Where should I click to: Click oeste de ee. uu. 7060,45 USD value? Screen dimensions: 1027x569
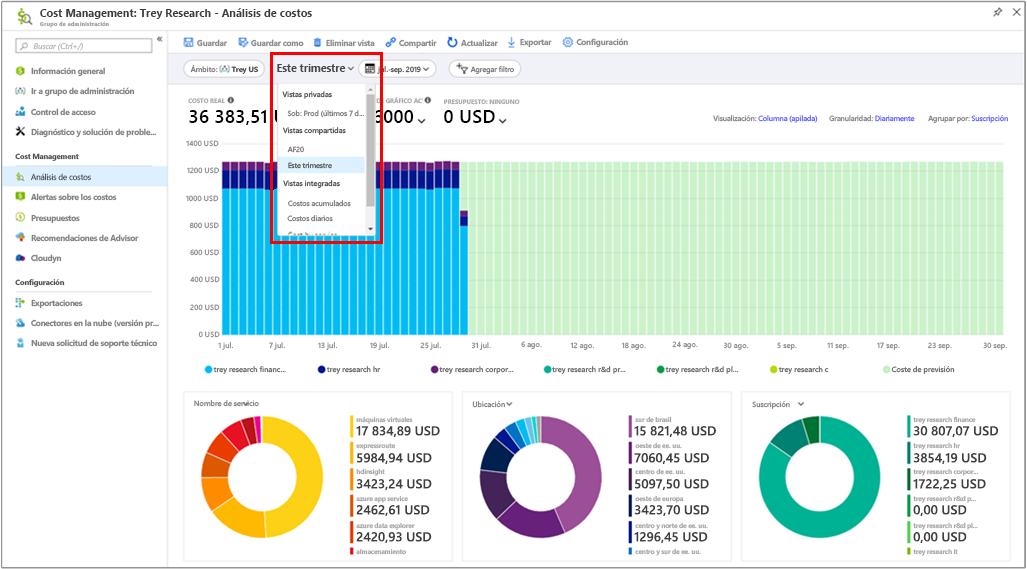tap(671, 458)
